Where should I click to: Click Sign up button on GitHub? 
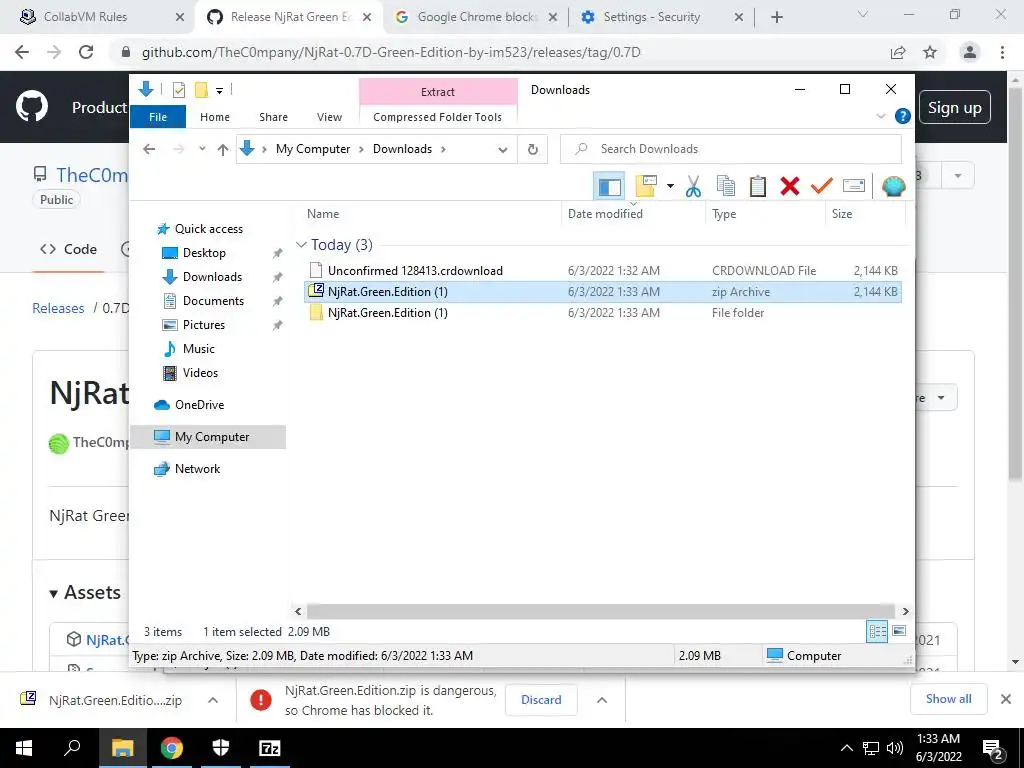(954, 108)
